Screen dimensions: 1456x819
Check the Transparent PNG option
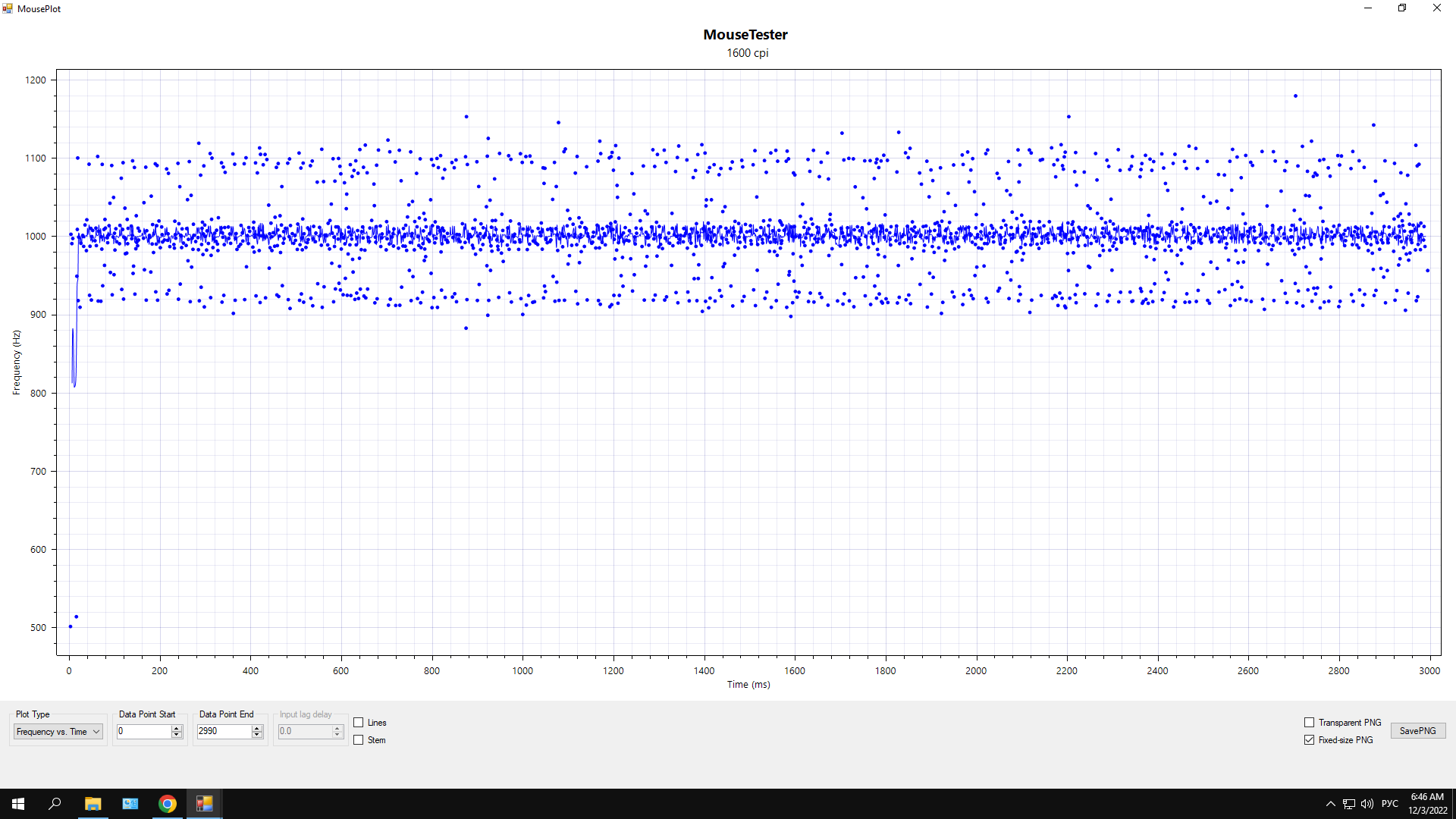coord(1309,723)
